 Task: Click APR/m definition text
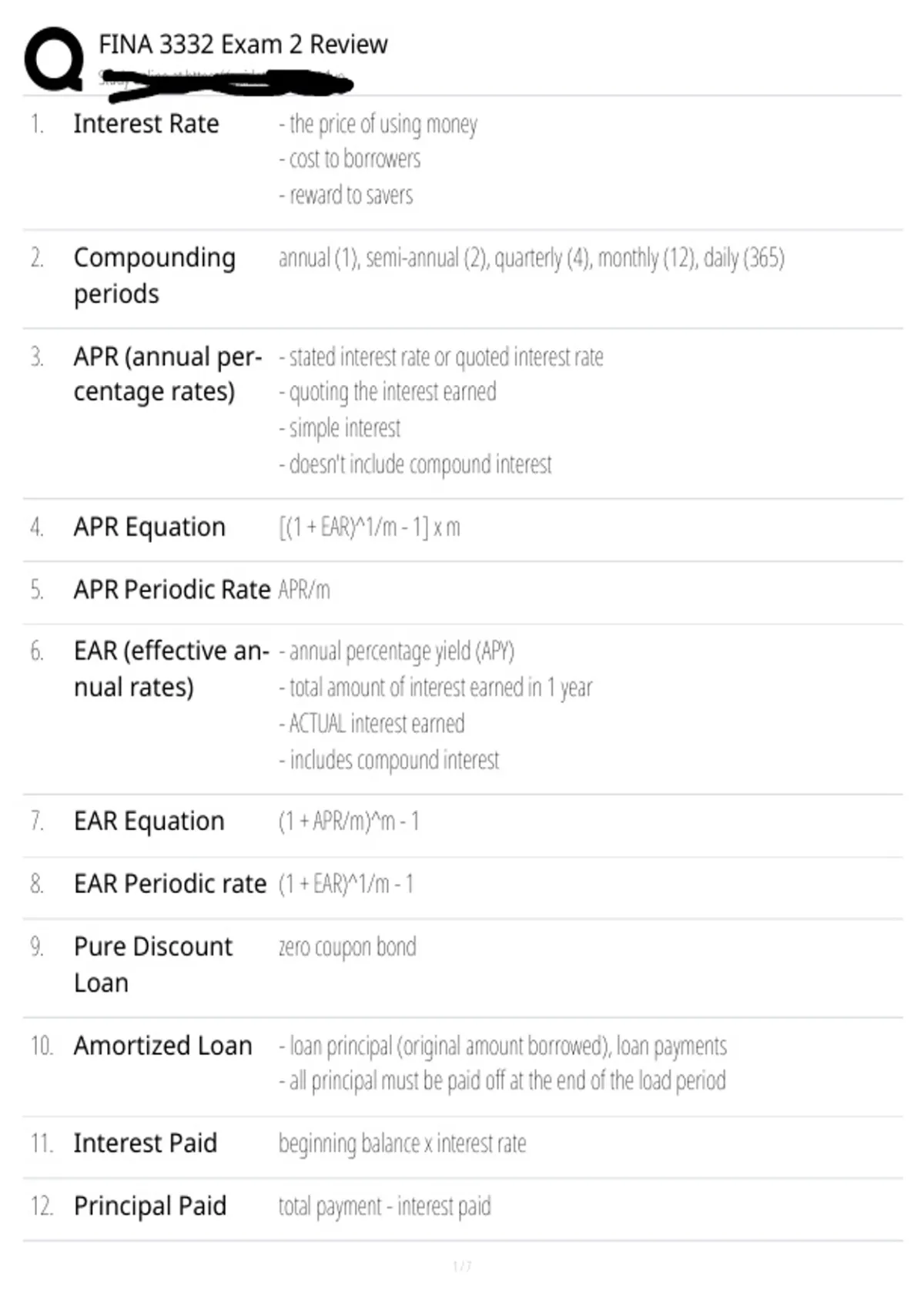(304, 590)
